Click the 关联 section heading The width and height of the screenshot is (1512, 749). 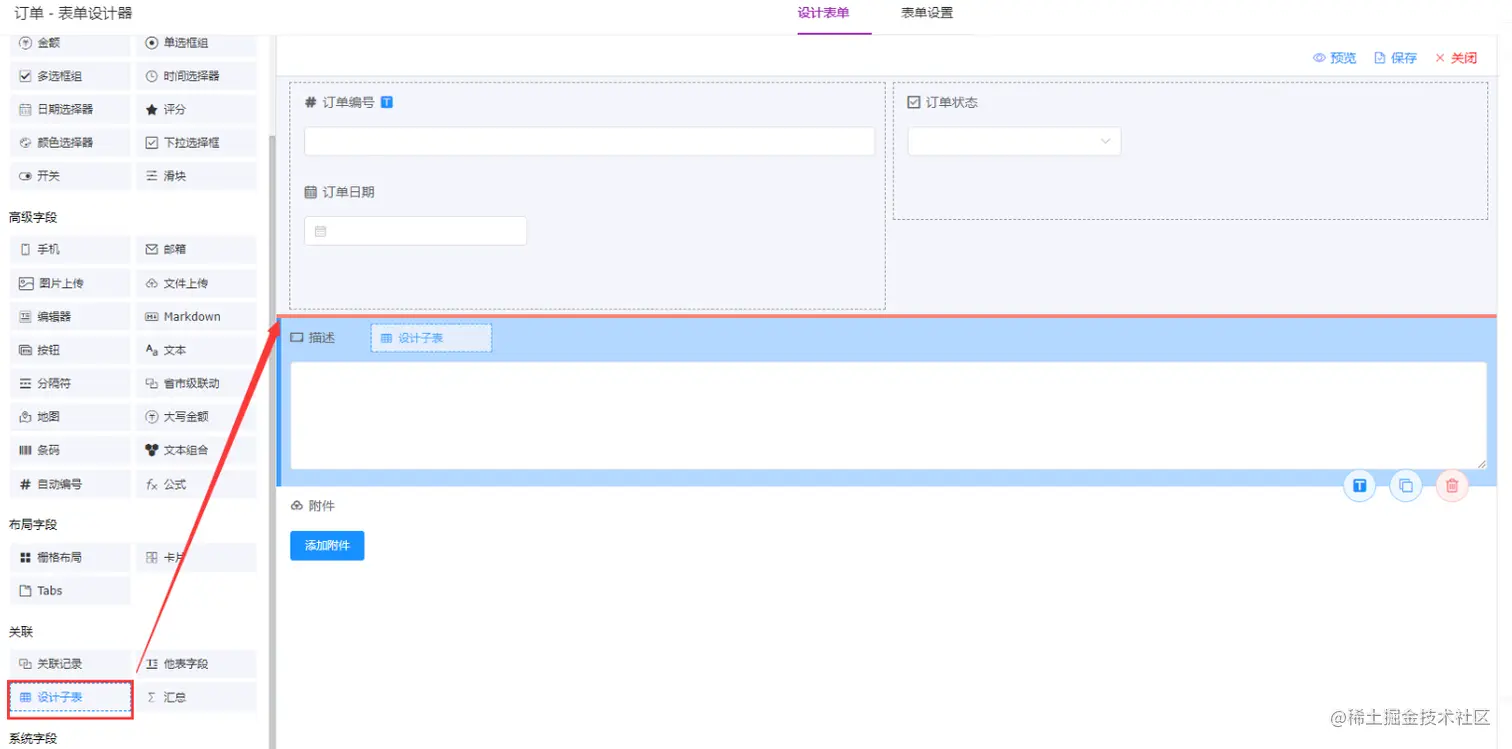(21, 632)
